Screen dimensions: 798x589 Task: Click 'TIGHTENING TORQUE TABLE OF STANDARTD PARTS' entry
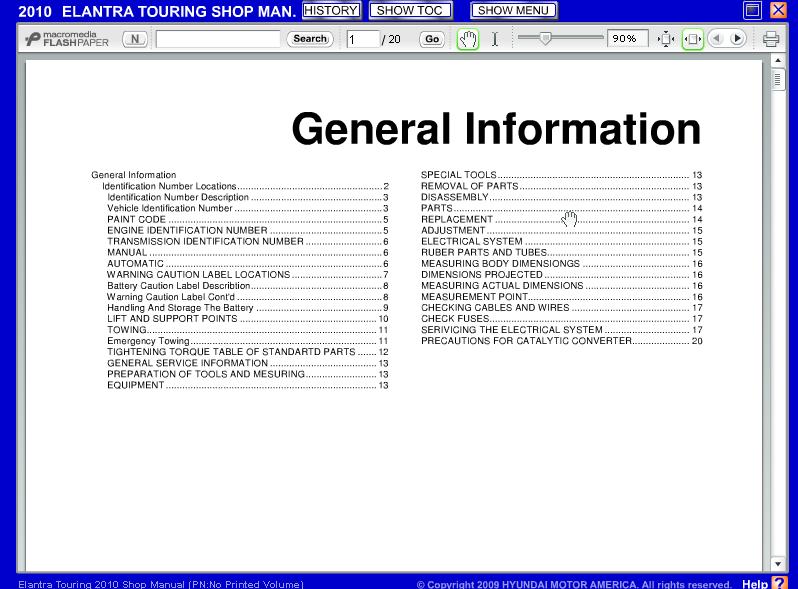pyautogui.click(x=247, y=352)
